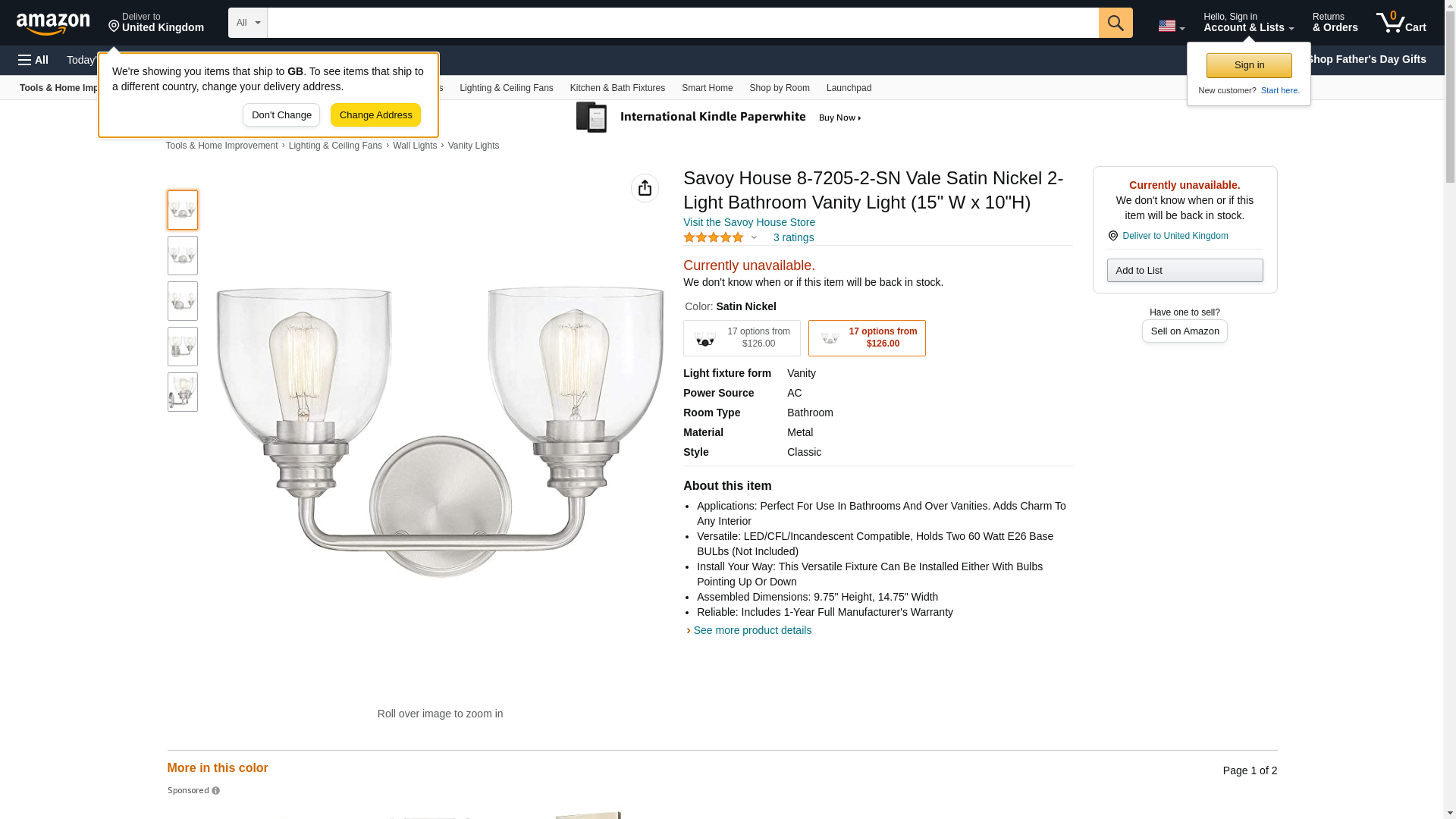The width and height of the screenshot is (1456, 819).
Task: Expand the search category All dropdown
Action: pos(247,23)
